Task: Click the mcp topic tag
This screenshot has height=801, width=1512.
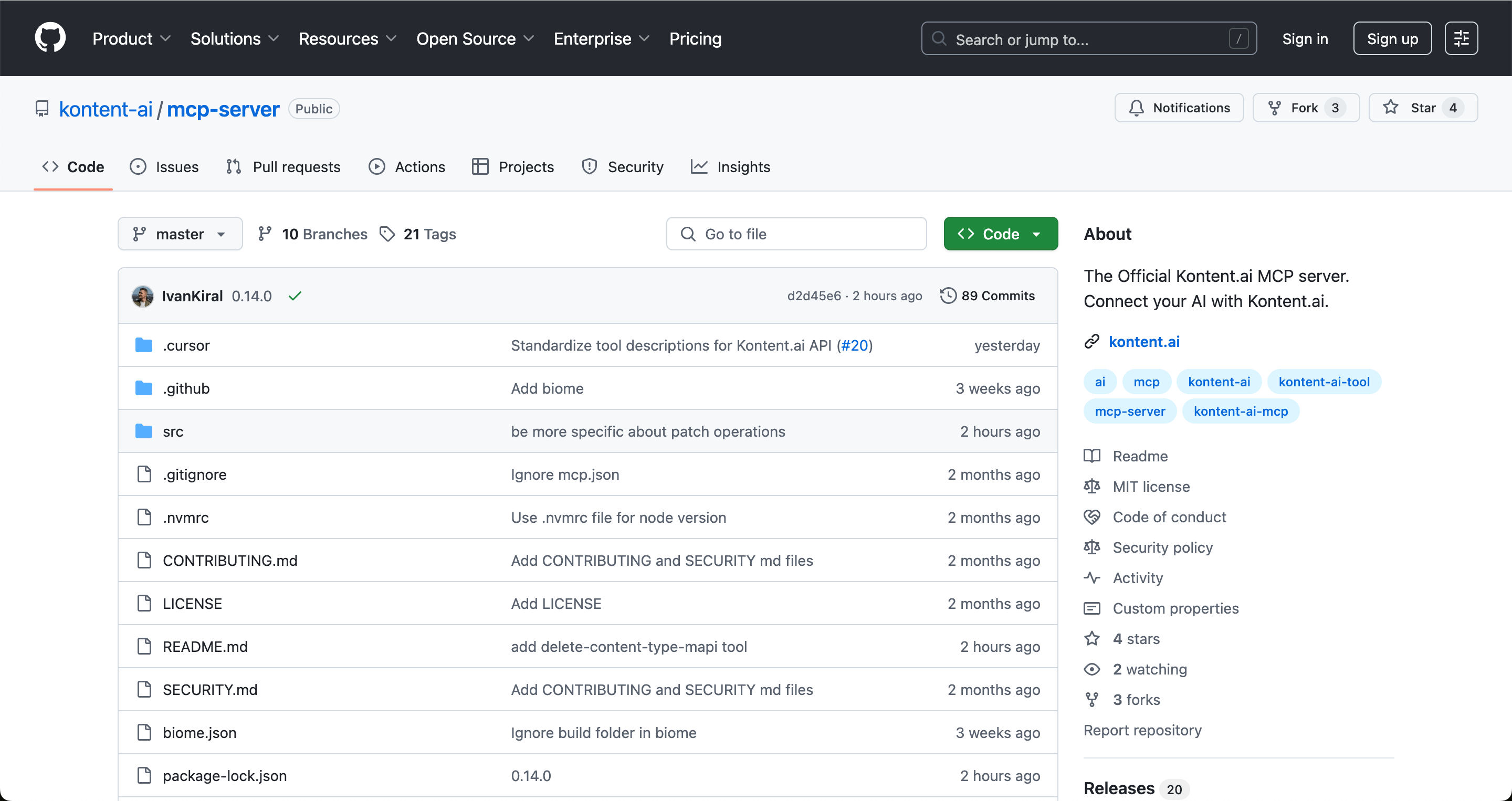Action: pyautogui.click(x=1146, y=382)
